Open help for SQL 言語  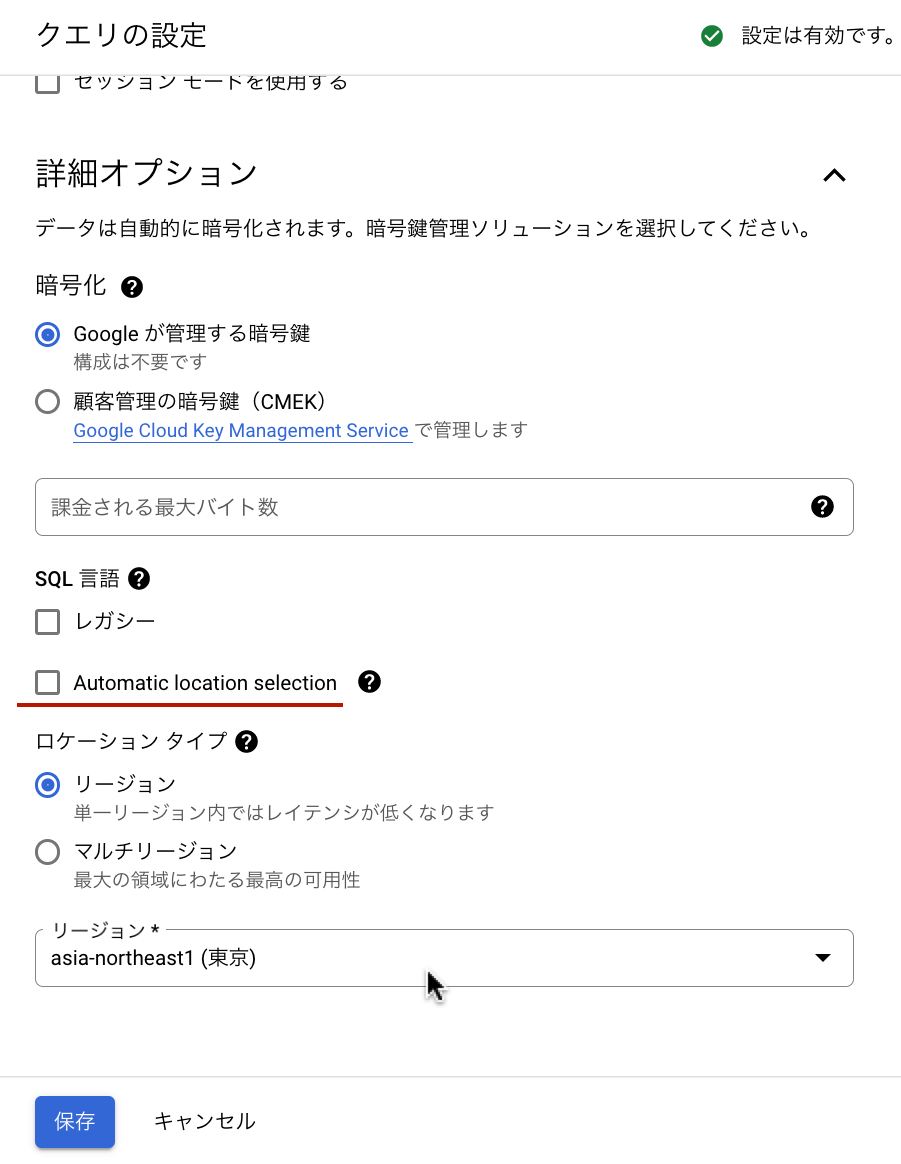pos(139,578)
